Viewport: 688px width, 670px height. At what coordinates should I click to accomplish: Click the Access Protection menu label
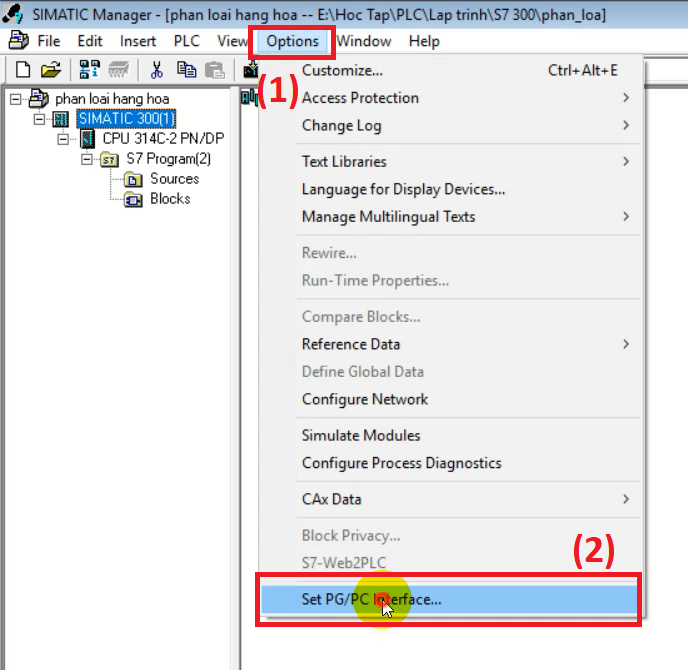click(360, 98)
